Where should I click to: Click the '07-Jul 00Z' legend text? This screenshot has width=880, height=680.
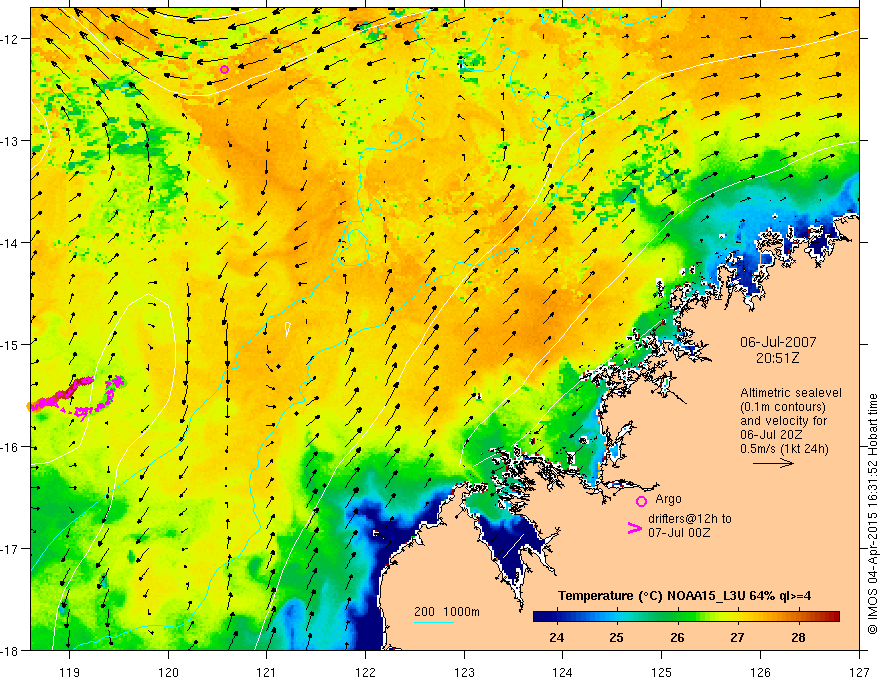[x=679, y=532]
